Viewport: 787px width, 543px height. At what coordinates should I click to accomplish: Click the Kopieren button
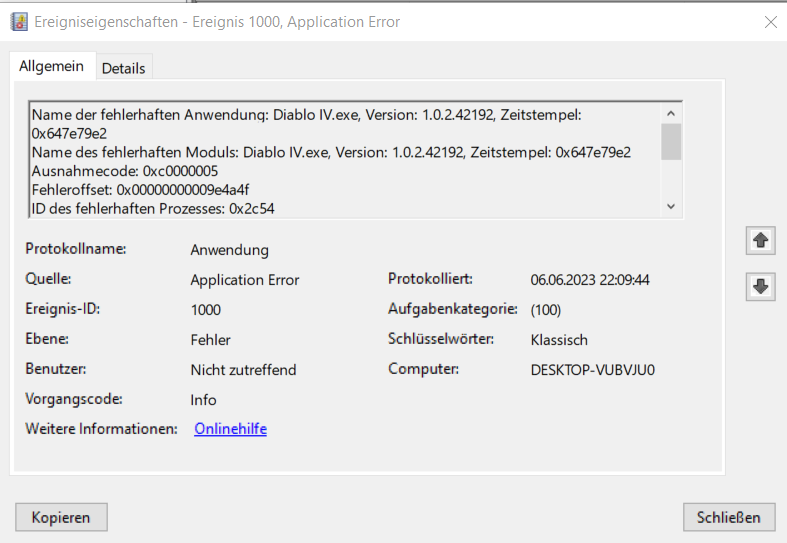[61, 517]
